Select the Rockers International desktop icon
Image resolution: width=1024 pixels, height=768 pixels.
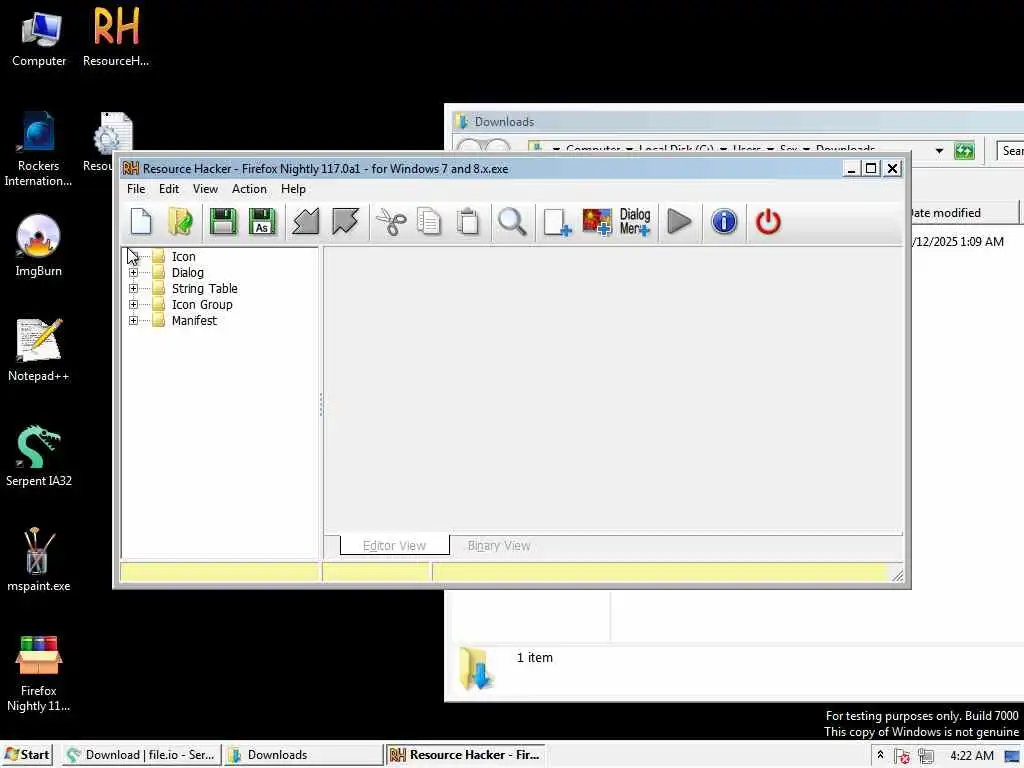click(38, 150)
